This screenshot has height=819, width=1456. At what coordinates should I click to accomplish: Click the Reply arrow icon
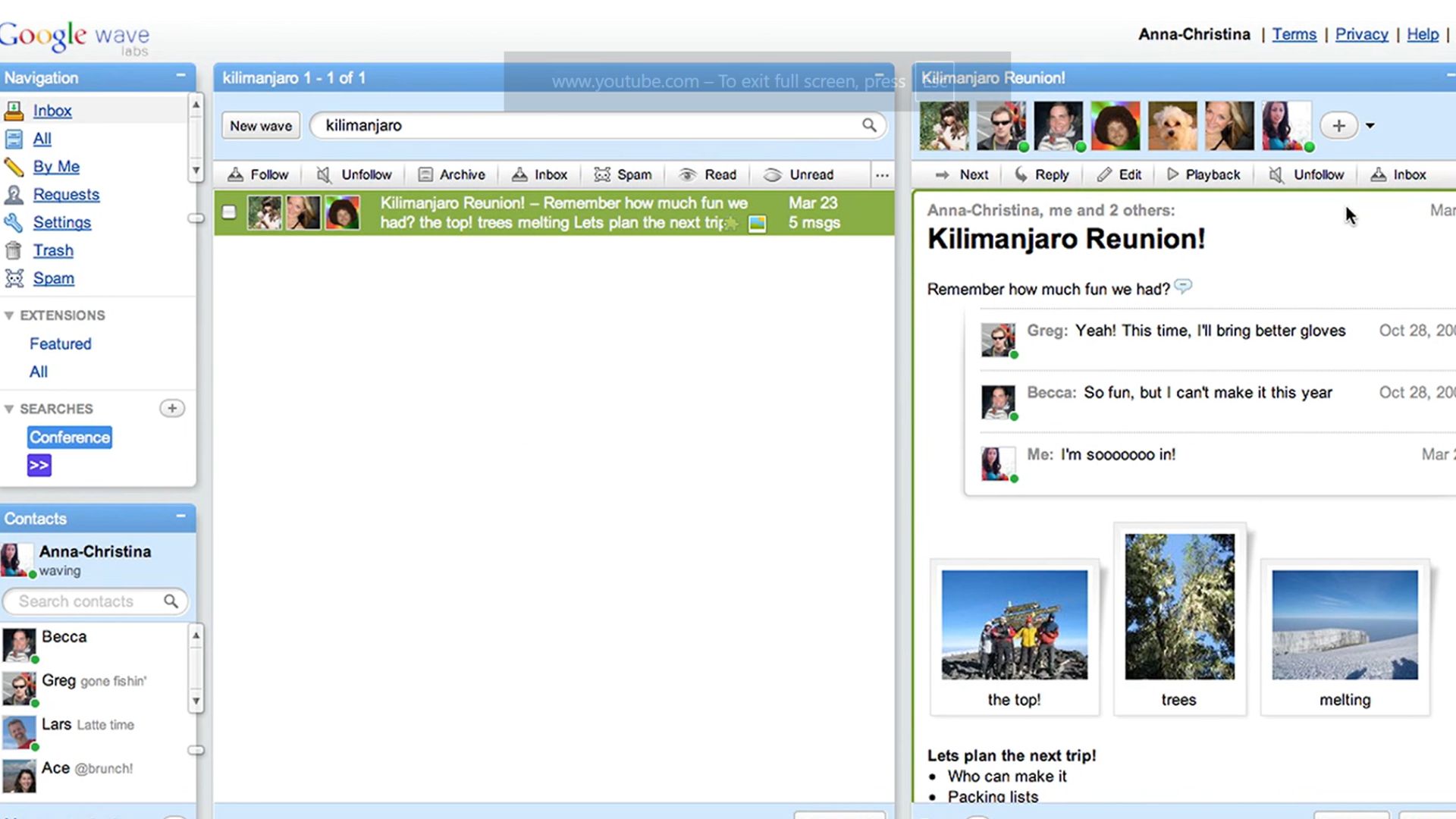point(1021,175)
